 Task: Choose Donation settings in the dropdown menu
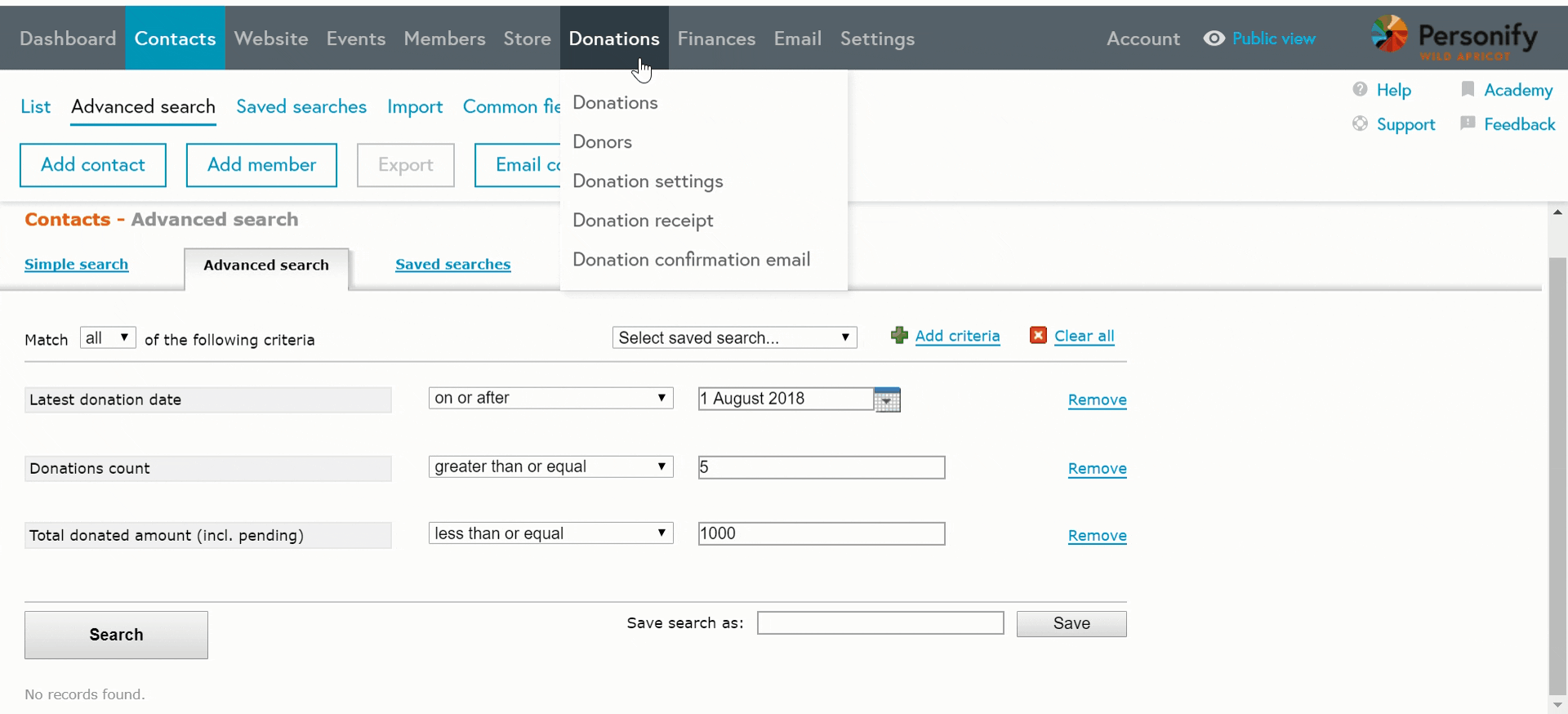pos(648,181)
